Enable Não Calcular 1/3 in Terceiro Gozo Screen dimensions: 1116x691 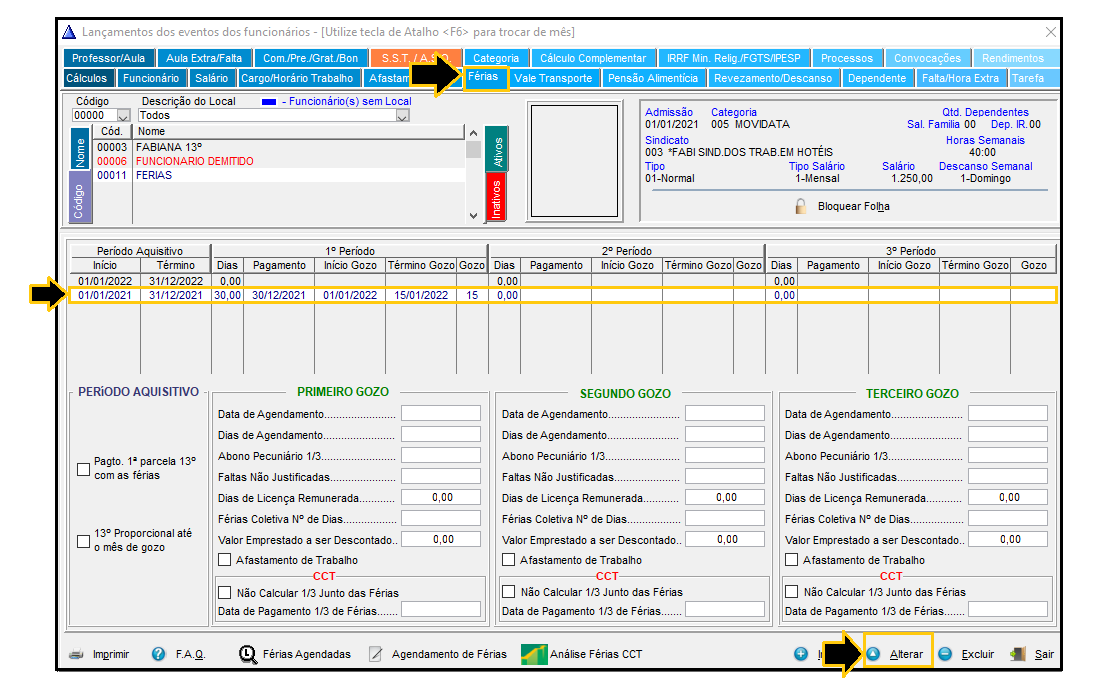point(791,591)
